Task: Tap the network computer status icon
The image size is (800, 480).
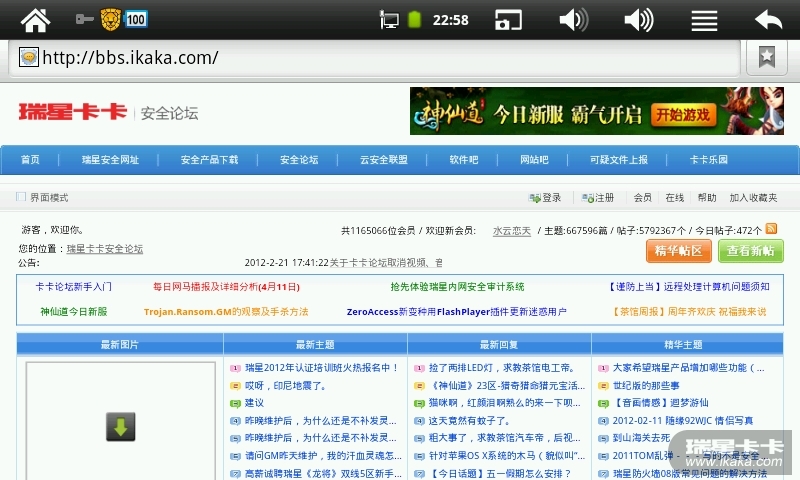Action: (x=389, y=20)
